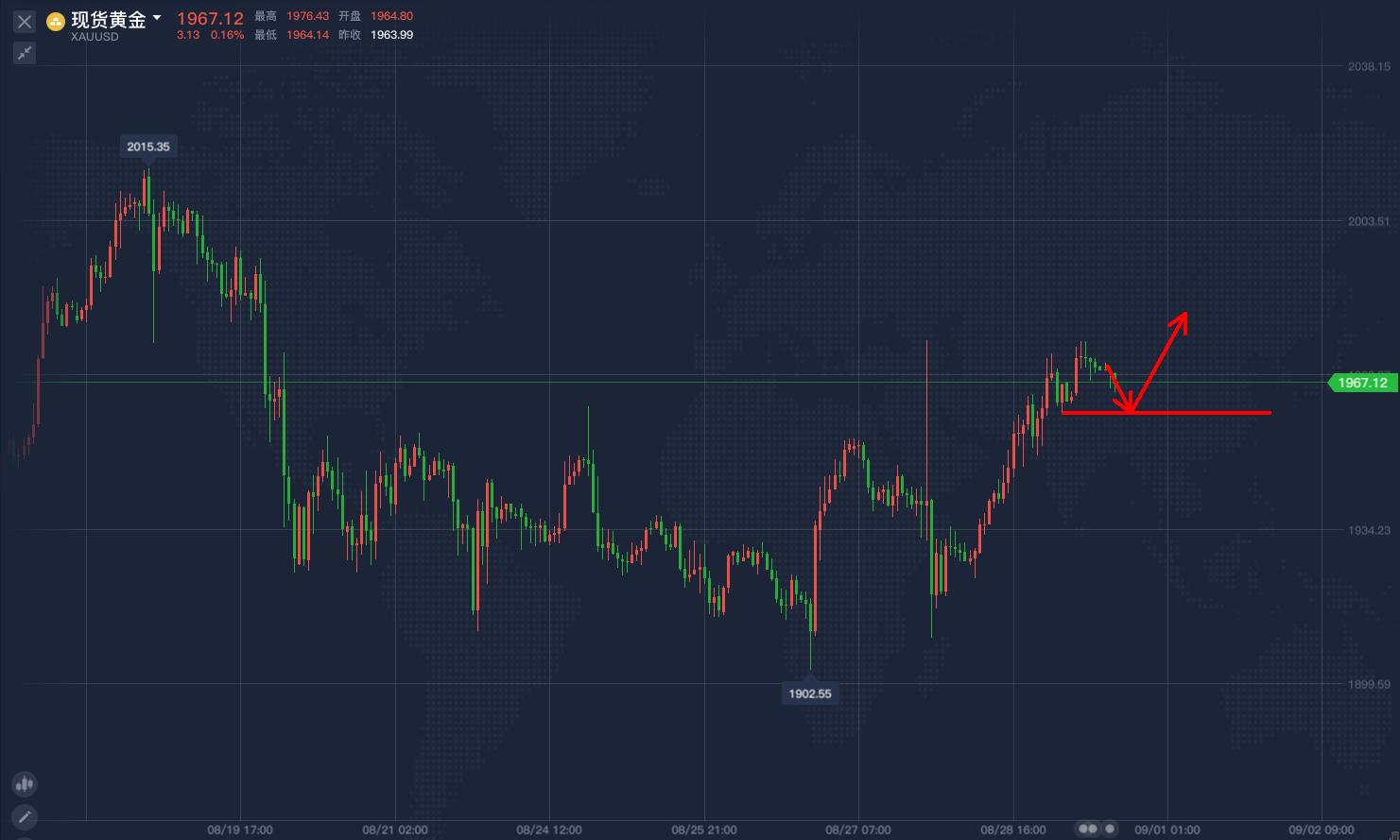
Task: Click the 最高 value 1976.43
Action: (307, 16)
